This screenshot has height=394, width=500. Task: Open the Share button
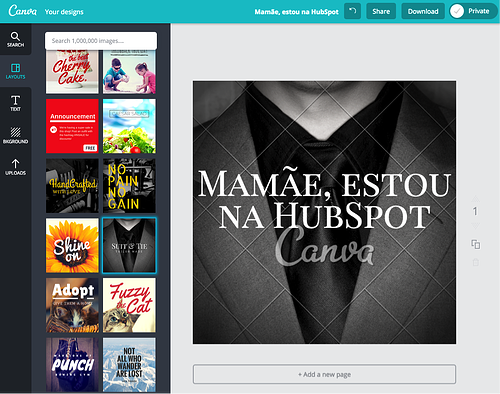click(381, 11)
